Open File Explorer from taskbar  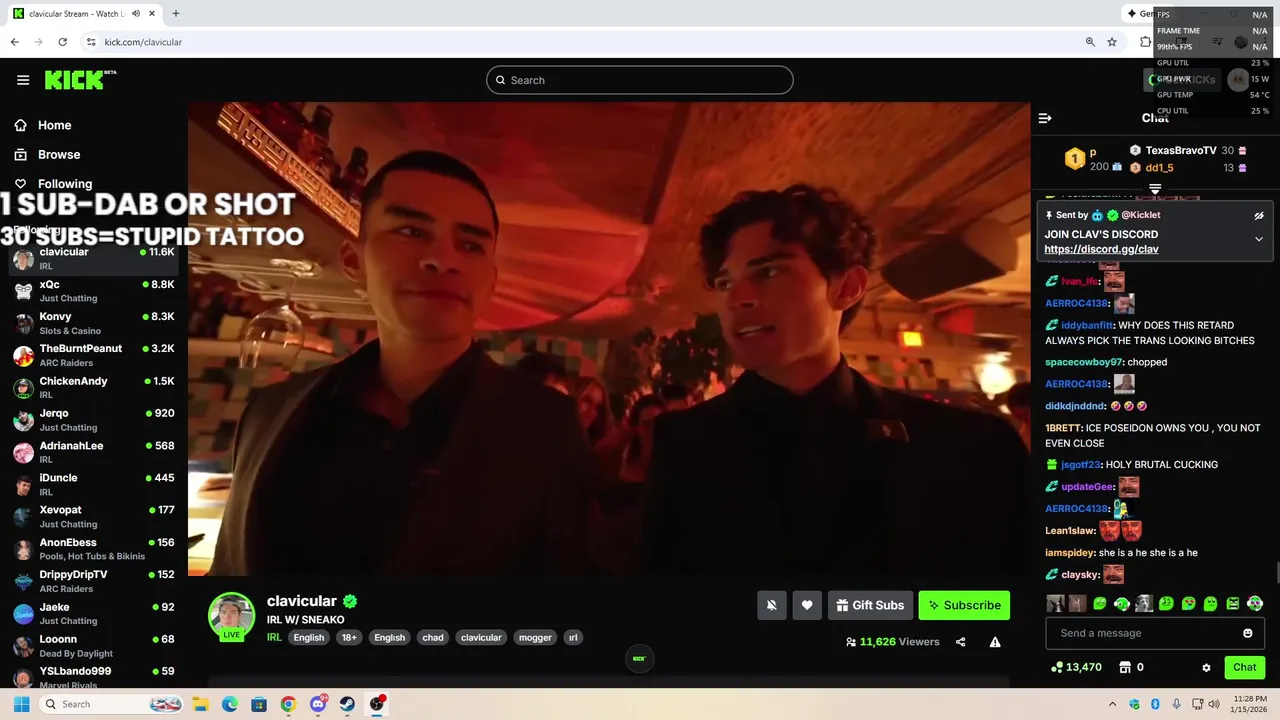coord(201,704)
